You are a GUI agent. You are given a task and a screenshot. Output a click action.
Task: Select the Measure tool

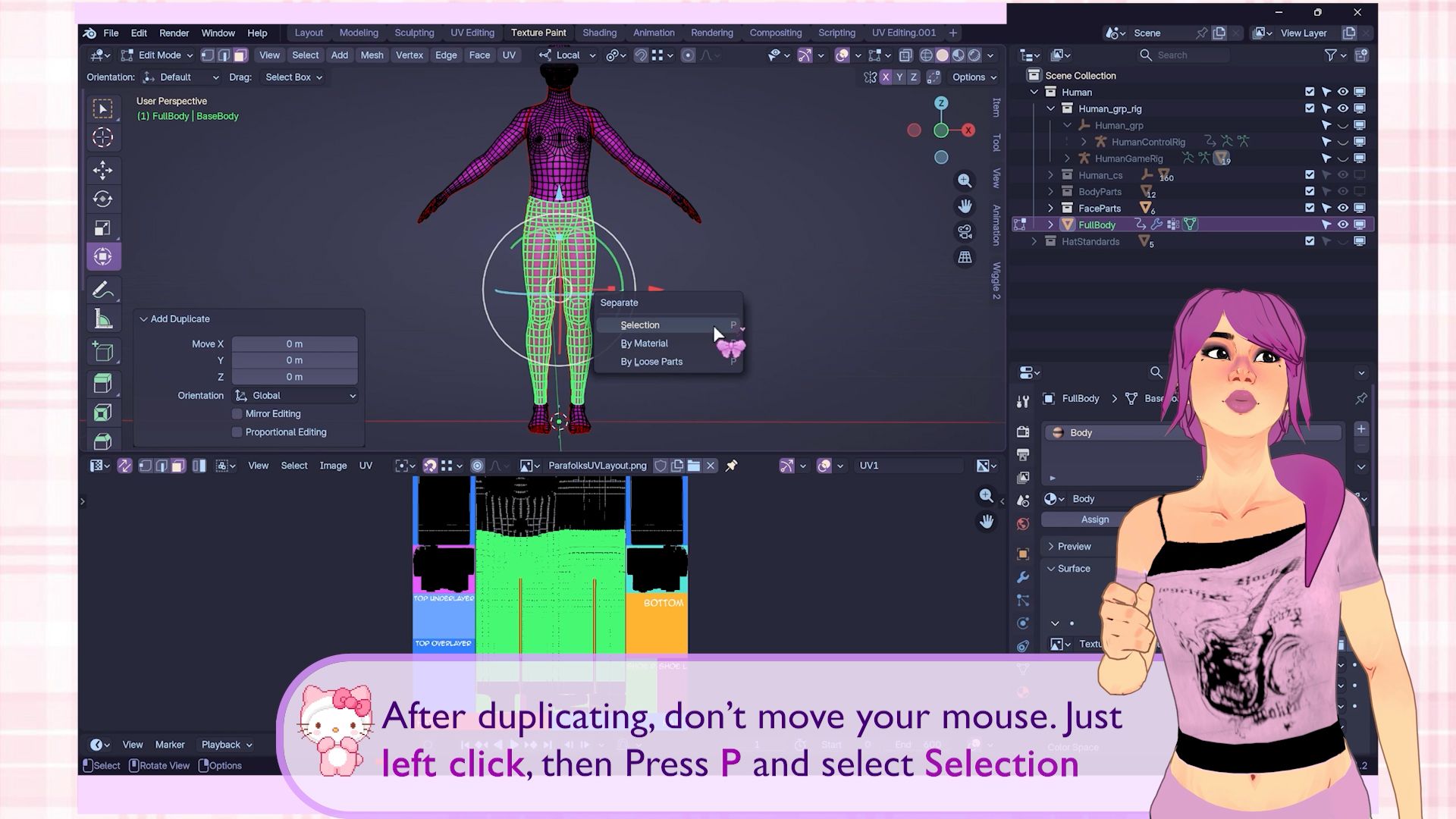click(x=103, y=319)
